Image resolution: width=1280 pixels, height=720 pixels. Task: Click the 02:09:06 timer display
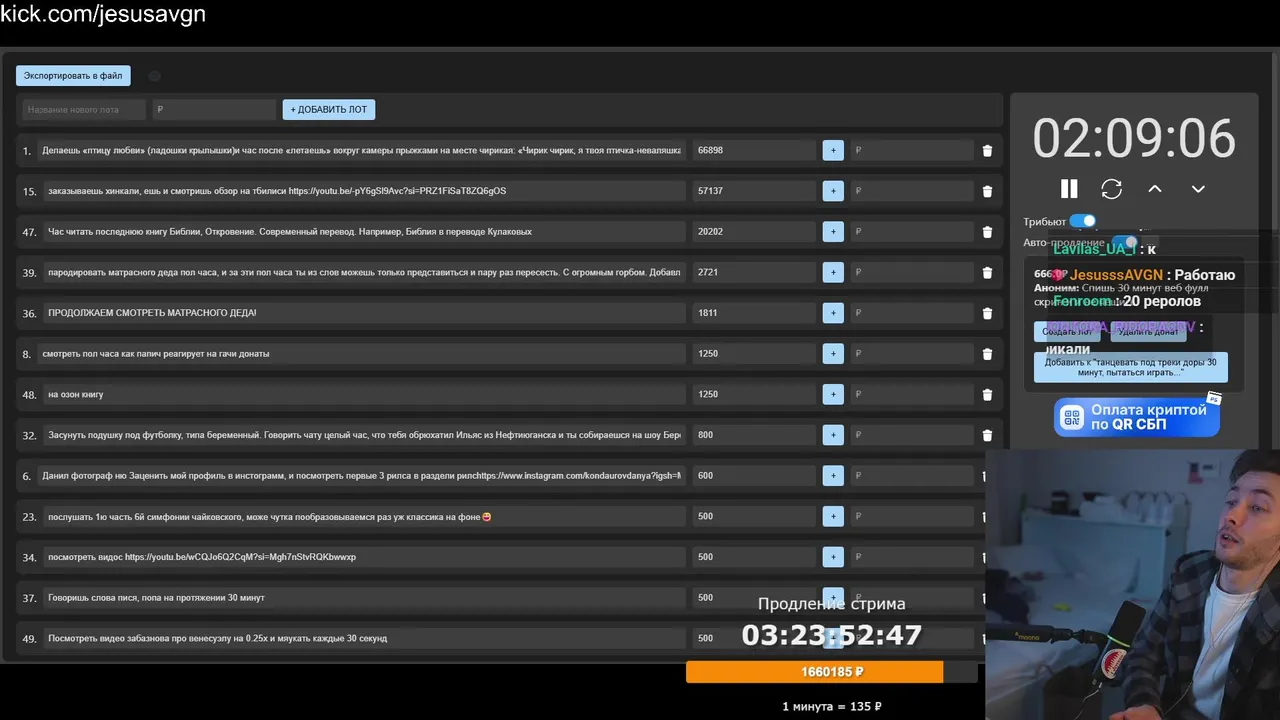[x=1134, y=138]
